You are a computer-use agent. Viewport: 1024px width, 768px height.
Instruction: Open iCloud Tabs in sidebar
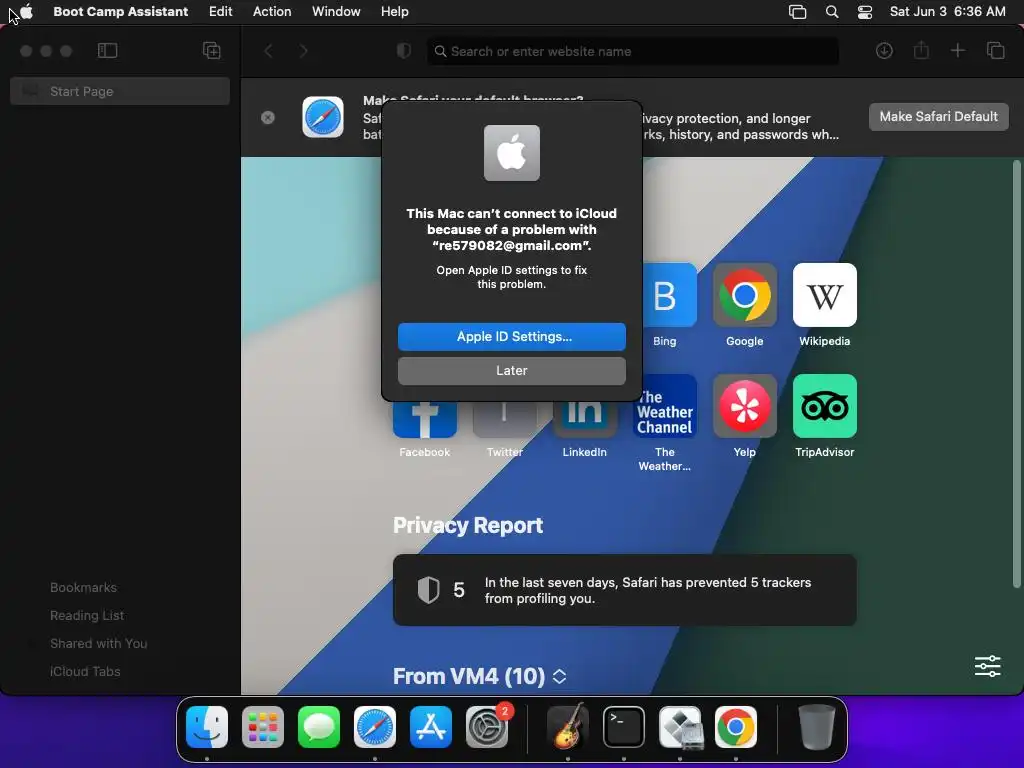[x=85, y=672]
